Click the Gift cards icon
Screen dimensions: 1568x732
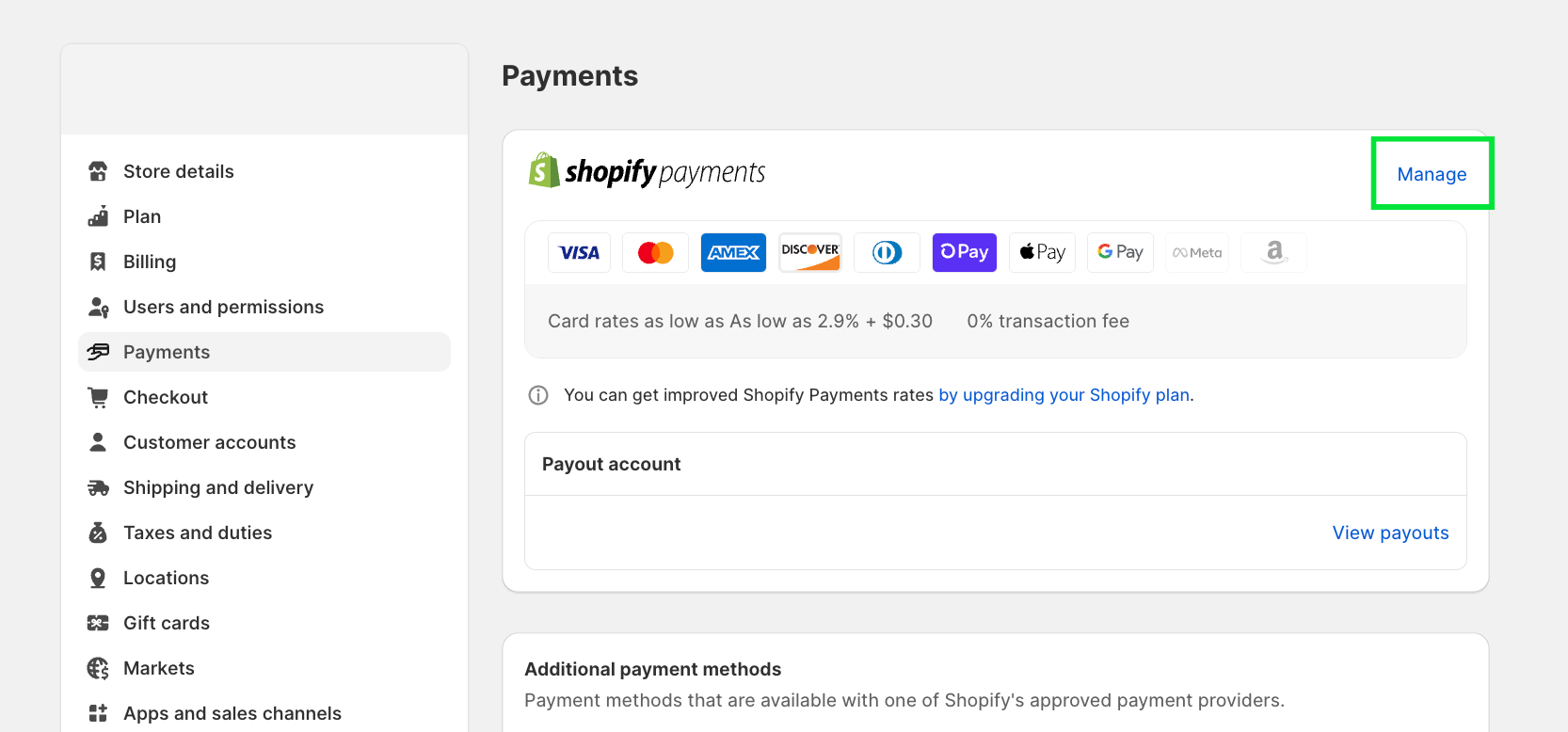point(98,623)
